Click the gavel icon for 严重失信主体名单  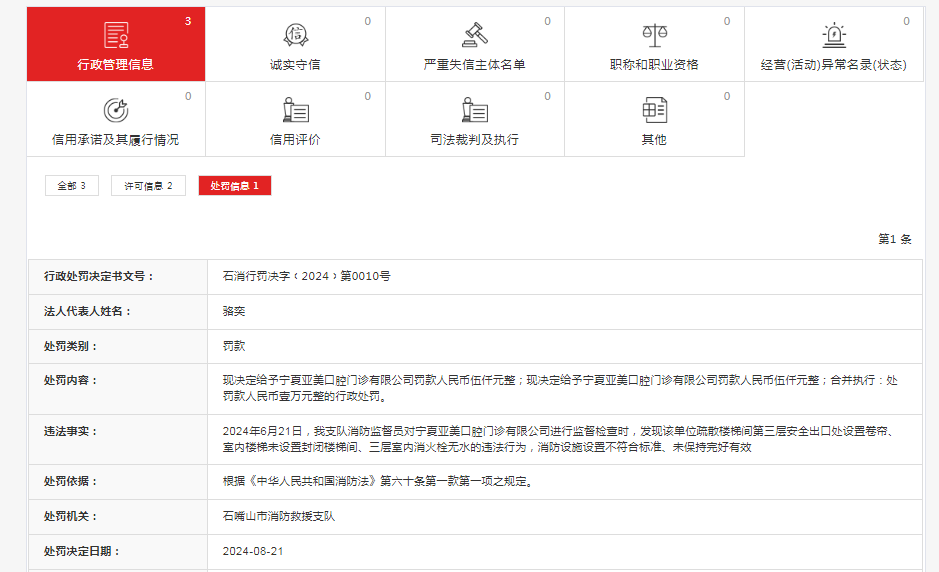coord(475,35)
